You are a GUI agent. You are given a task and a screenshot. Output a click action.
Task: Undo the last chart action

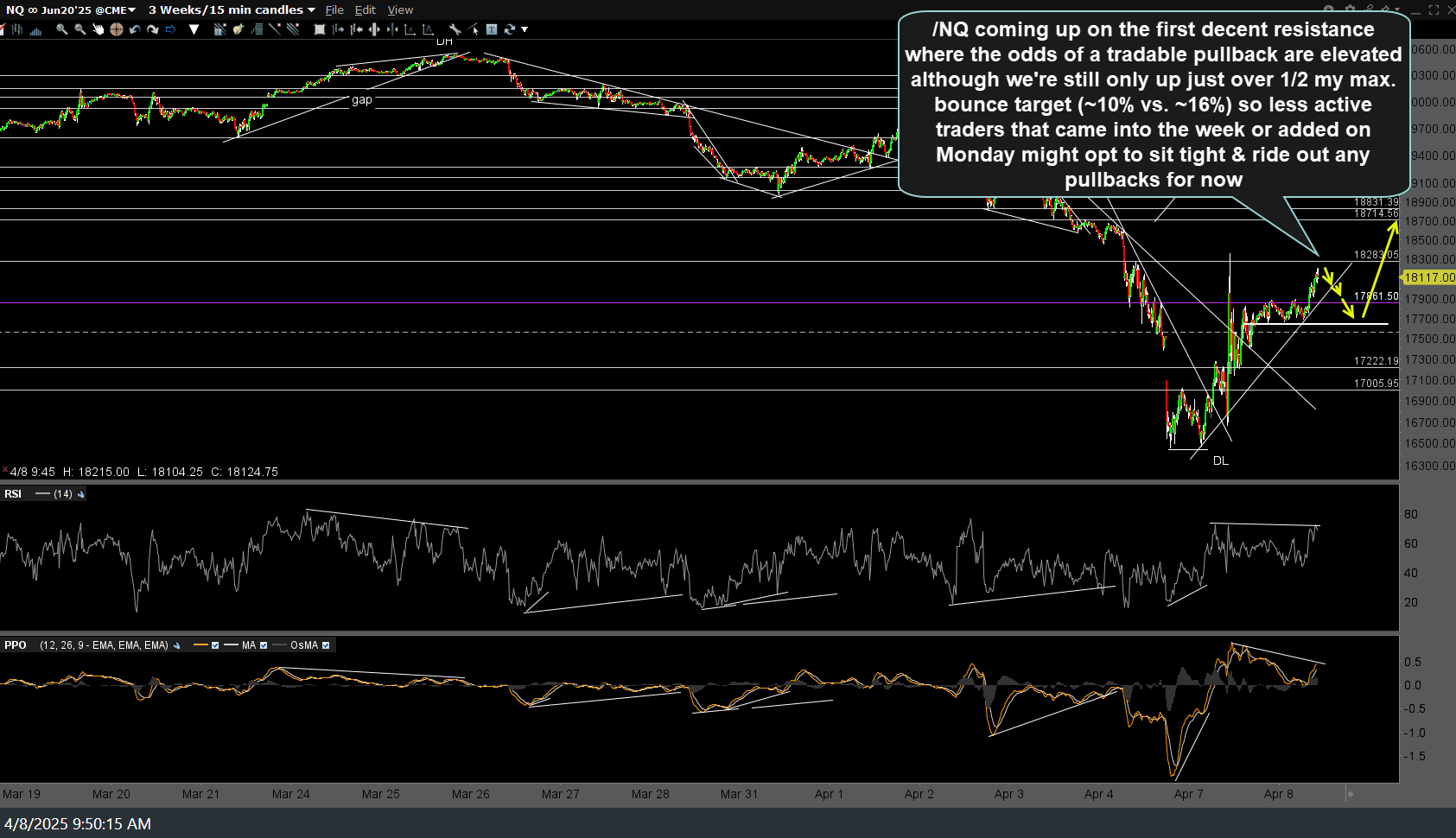pos(135,29)
